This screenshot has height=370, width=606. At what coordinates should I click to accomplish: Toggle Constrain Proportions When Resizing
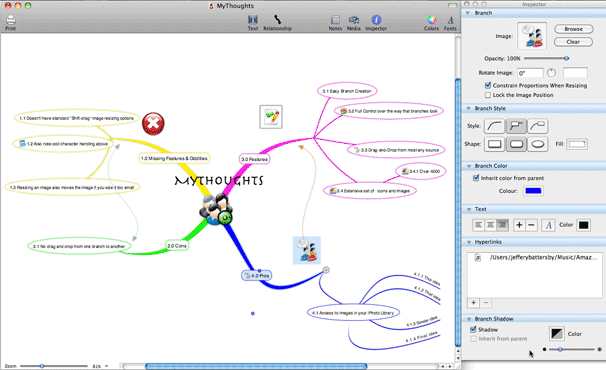[x=488, y=85]
